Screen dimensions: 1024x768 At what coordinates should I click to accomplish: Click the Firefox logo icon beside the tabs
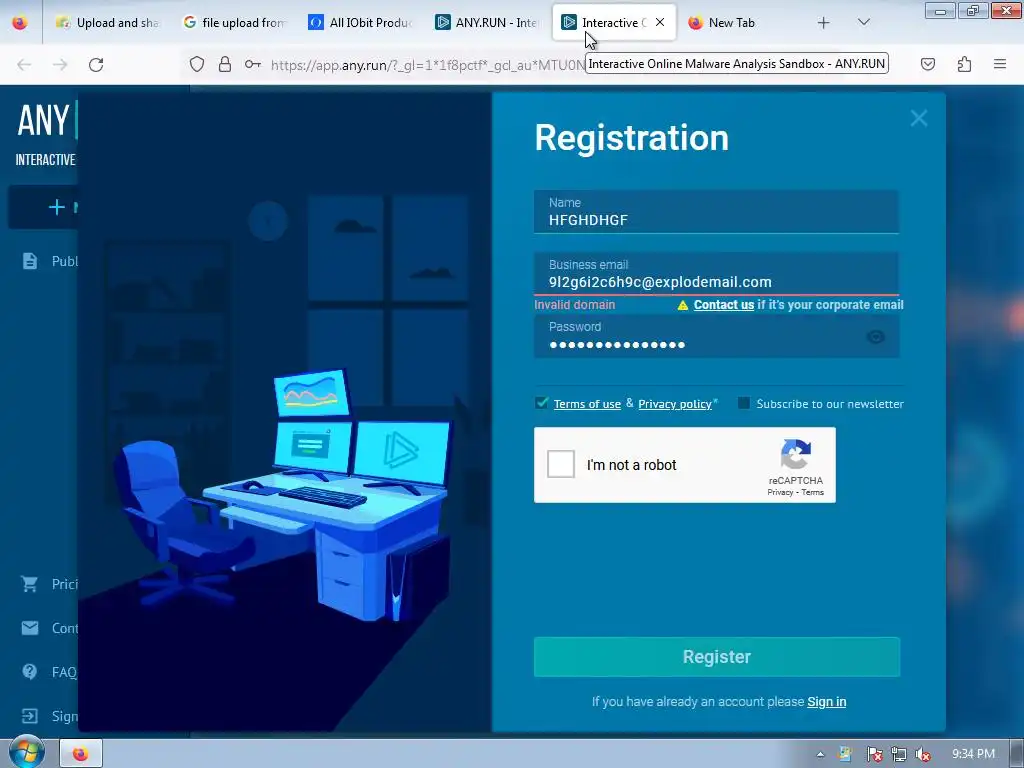point(20,23)
